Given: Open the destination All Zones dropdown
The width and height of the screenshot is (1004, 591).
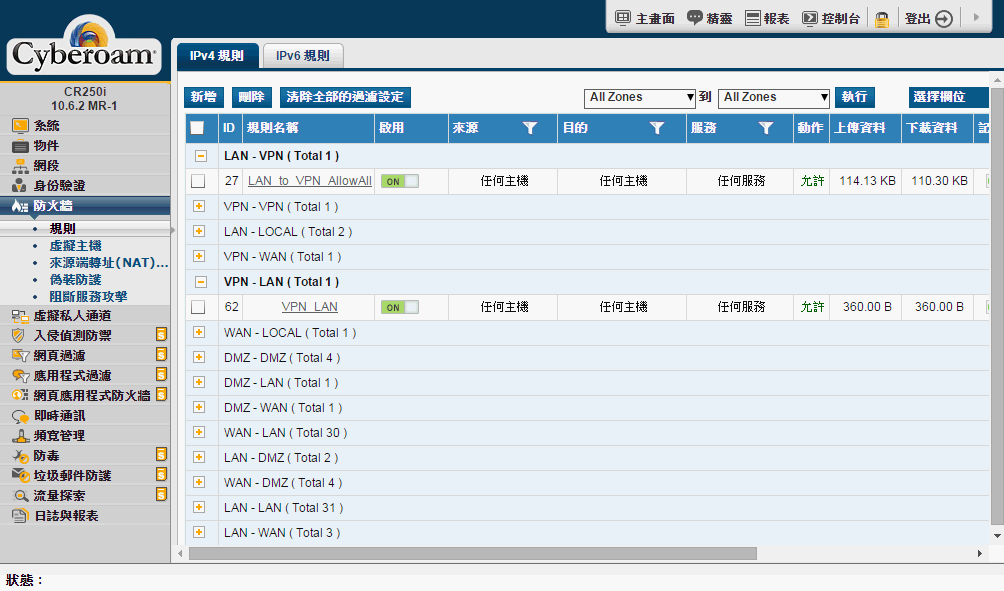Looking at the screenshot, I should (773, 97).
